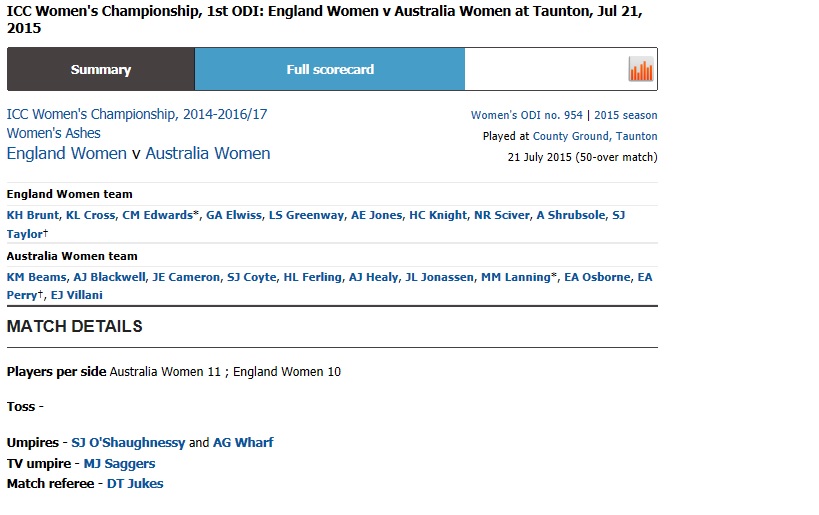Open ICC Women's Championship, 2014-2016/17 link
The height and width of the screenshot is (515, 819).
point(137,115)
